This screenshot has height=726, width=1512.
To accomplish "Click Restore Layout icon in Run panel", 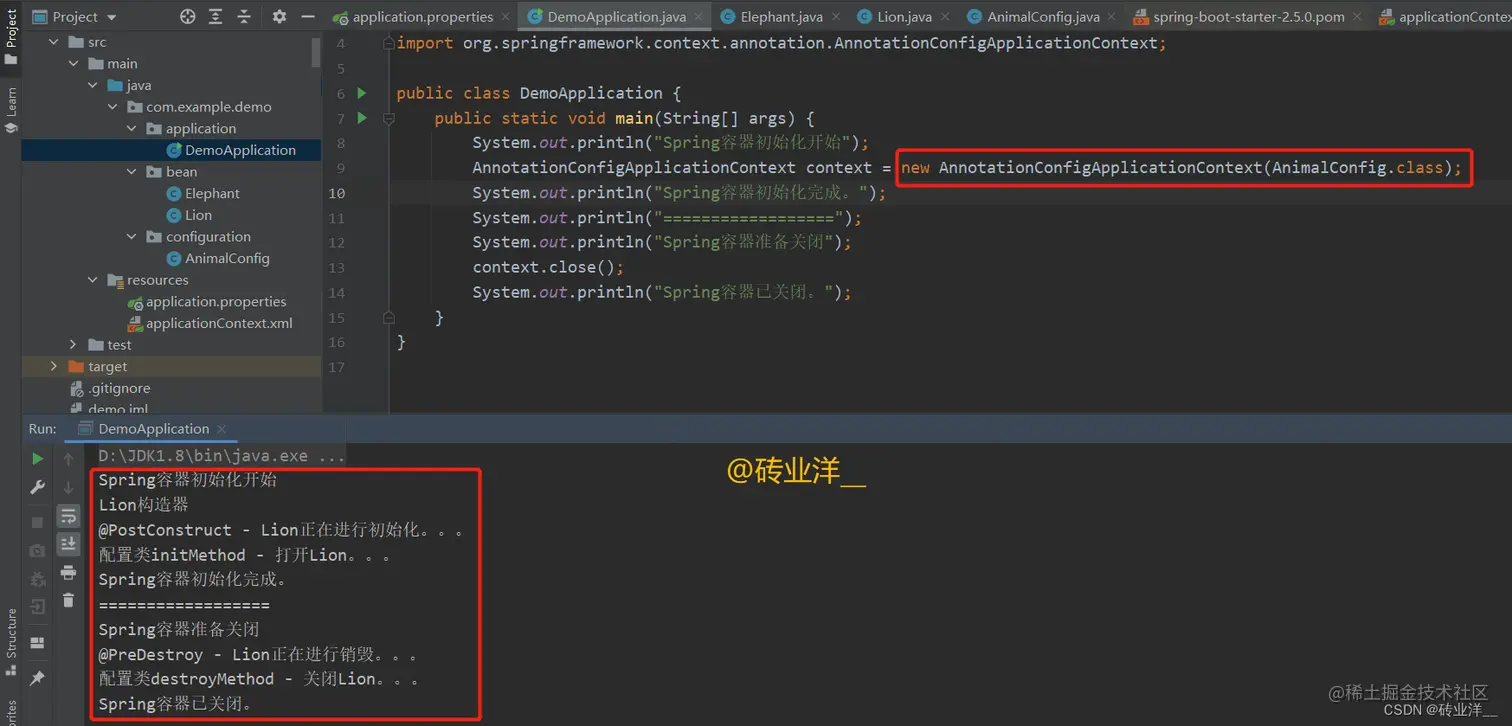I will (x=37, y=643).
